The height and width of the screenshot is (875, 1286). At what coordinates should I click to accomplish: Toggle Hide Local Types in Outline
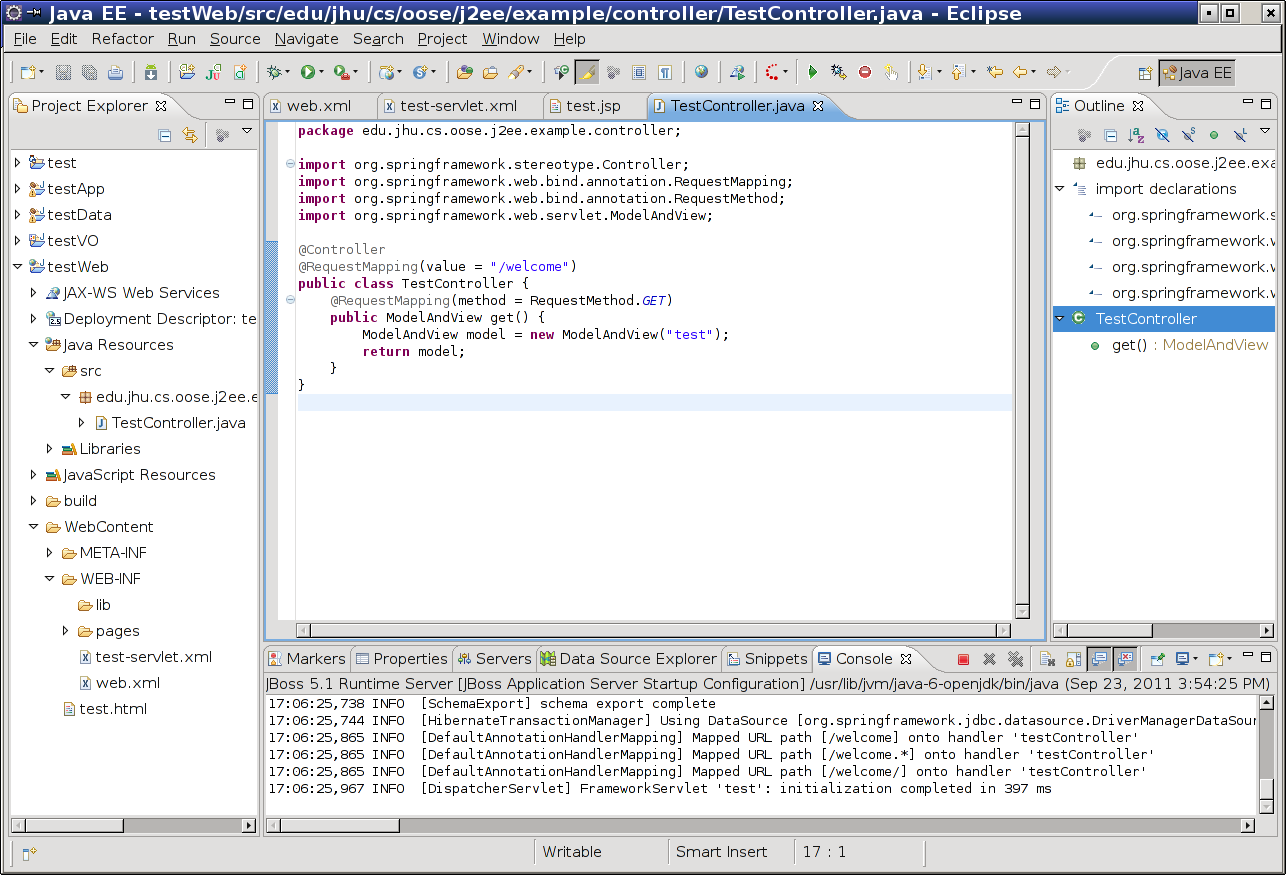click(x=1240, y=135)
